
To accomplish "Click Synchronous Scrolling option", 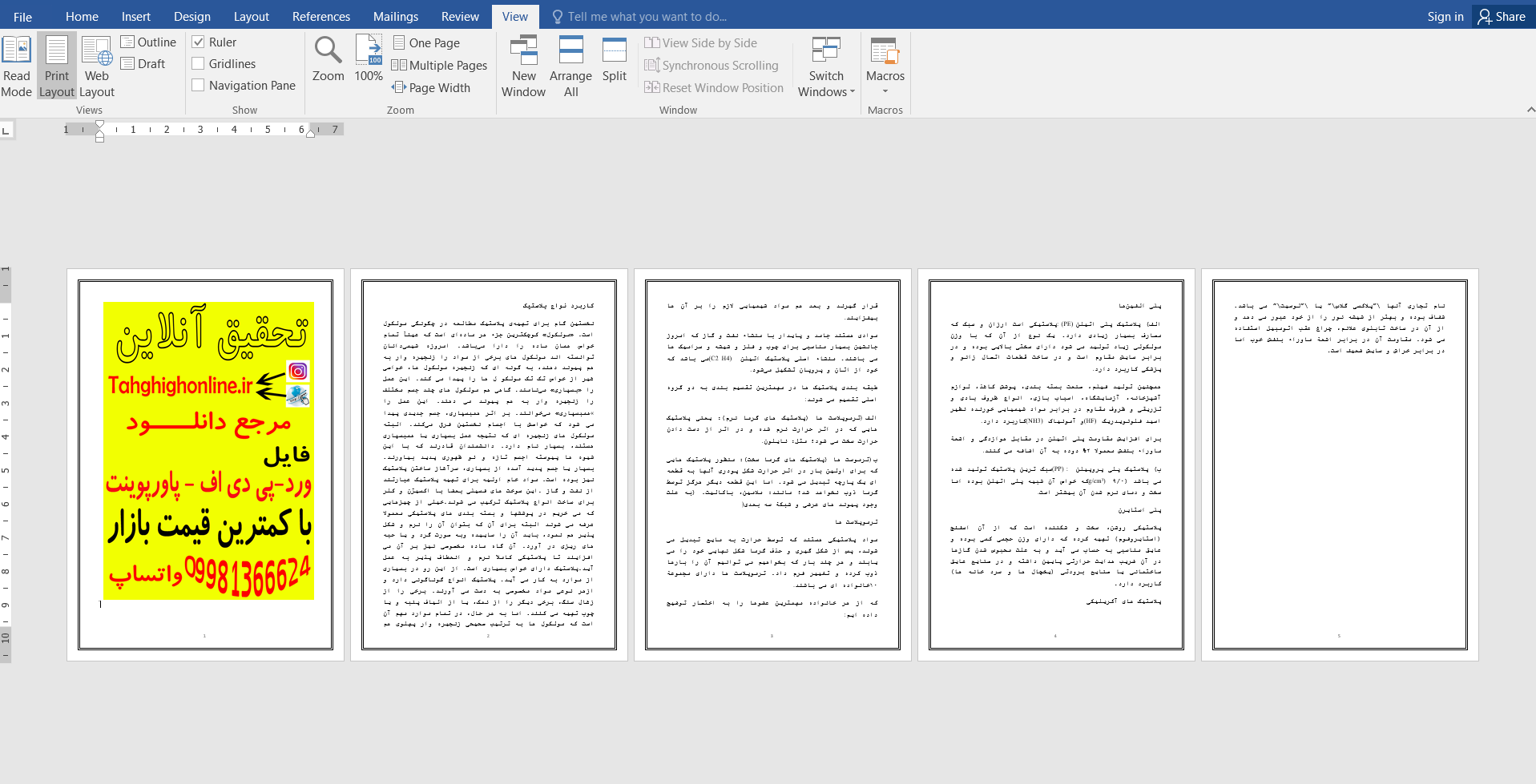I will [x=712, y=66].
